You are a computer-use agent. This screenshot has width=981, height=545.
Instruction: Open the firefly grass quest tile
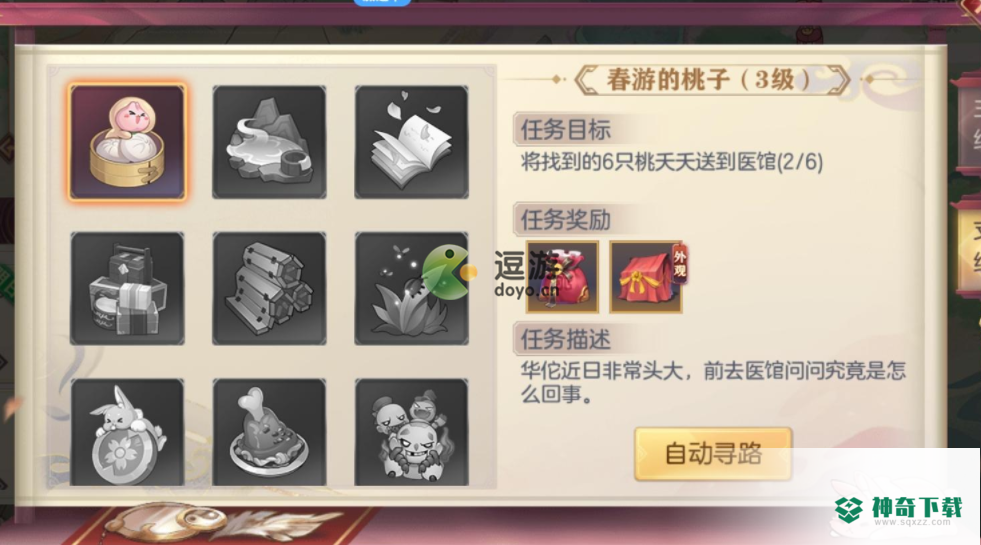click(411, 288)
